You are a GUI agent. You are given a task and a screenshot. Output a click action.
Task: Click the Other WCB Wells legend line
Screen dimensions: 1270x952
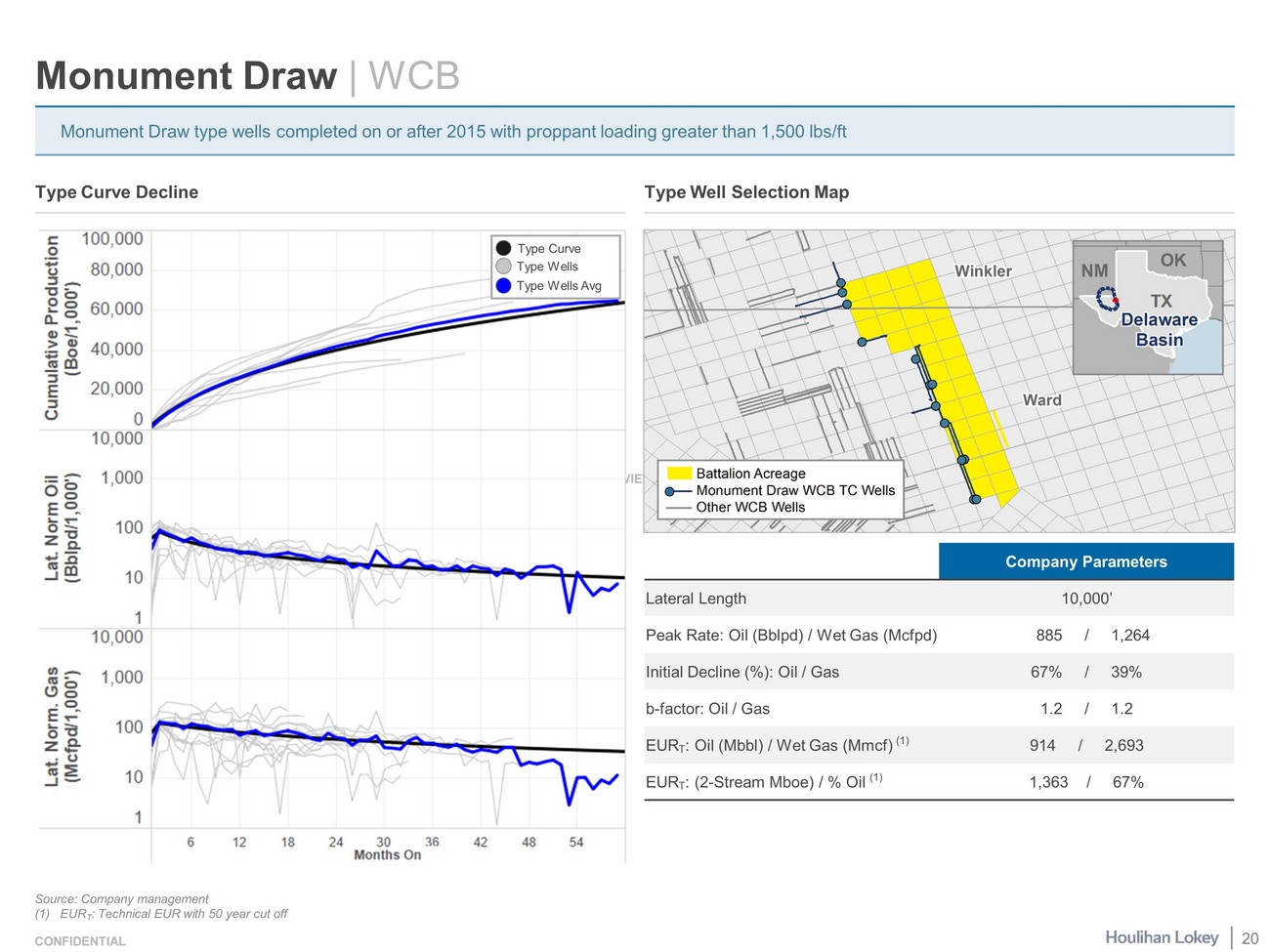click(x=678, y=508)
